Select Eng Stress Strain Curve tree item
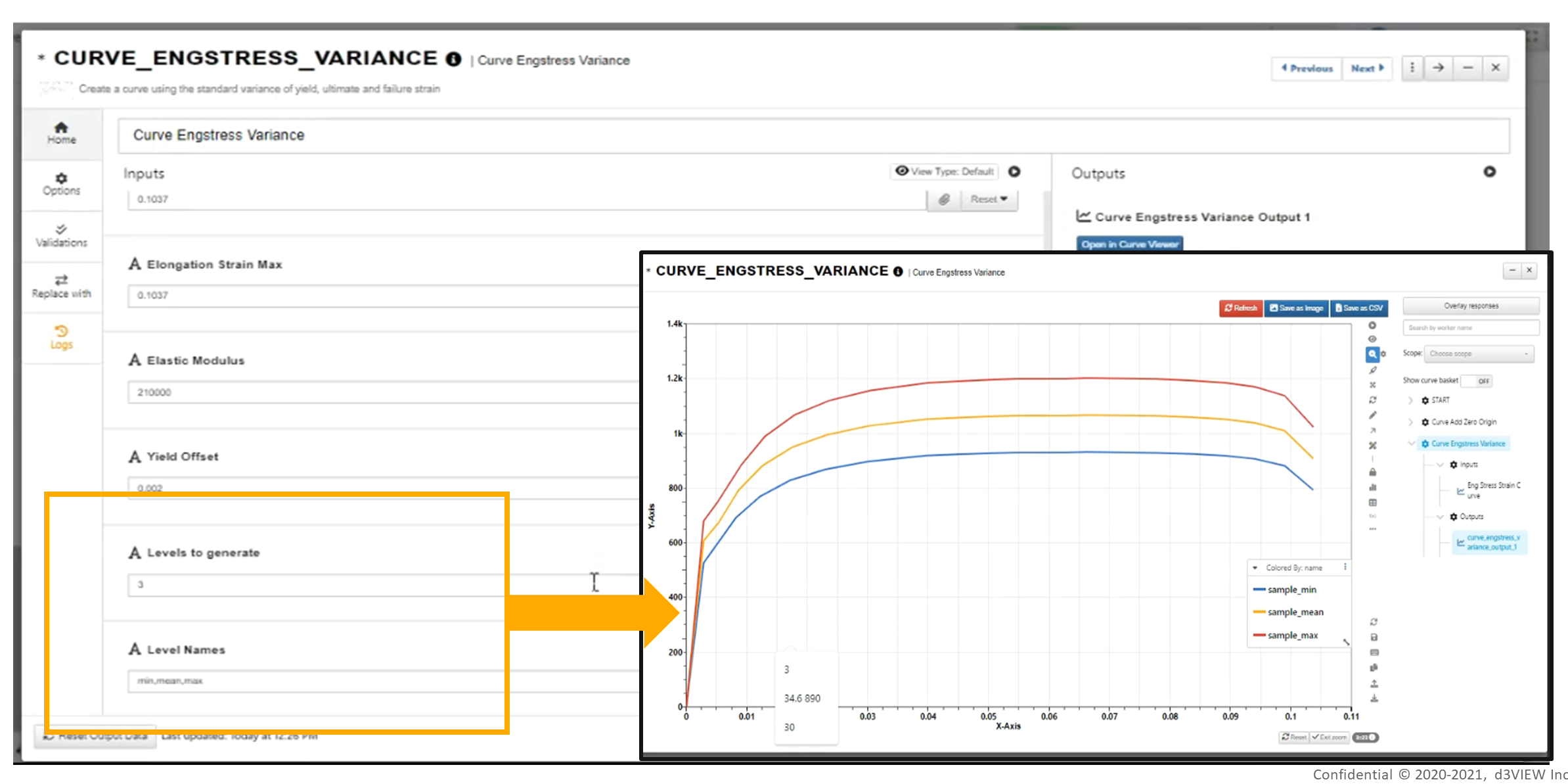 click(x=1489, y=490)
